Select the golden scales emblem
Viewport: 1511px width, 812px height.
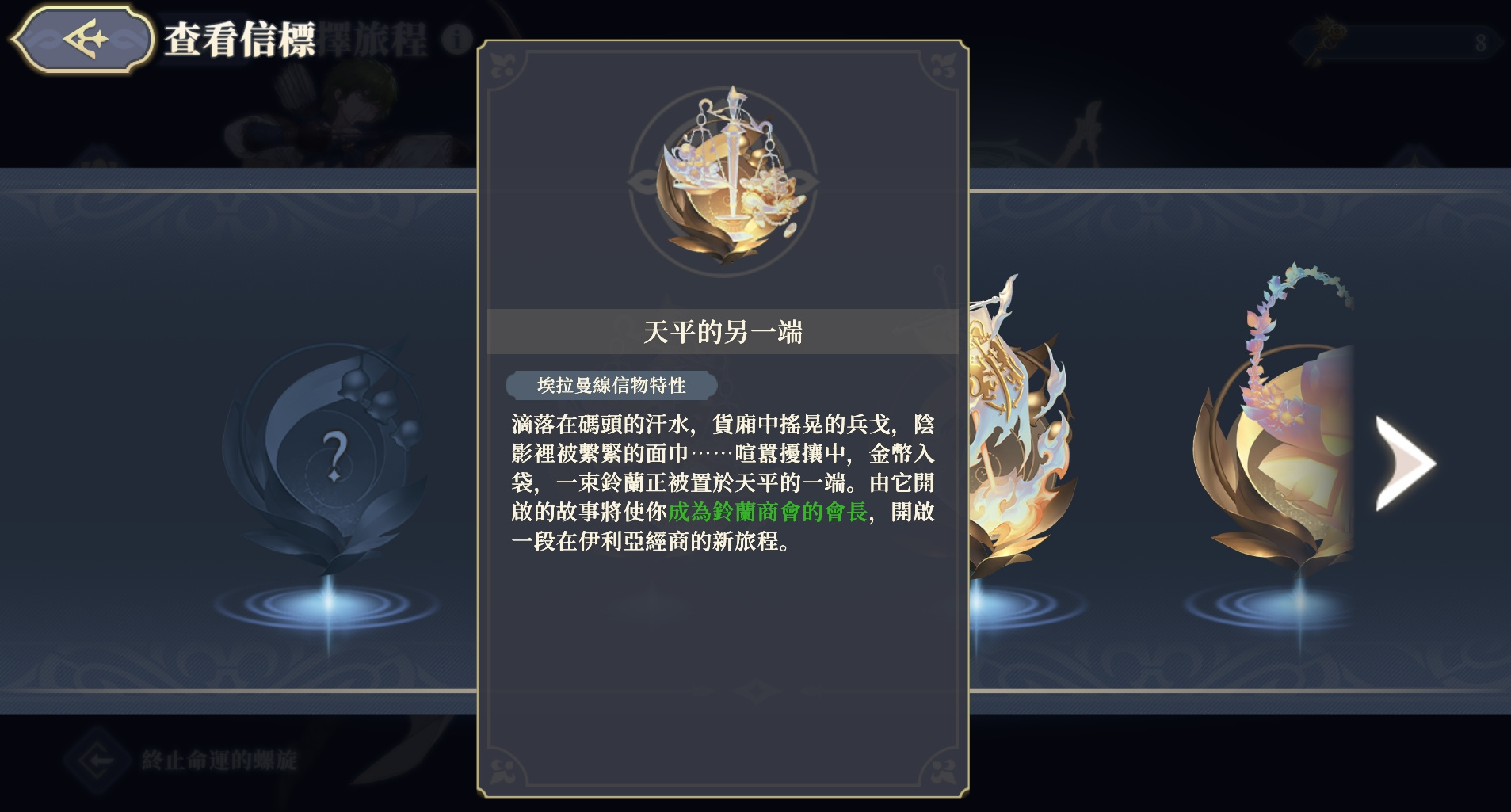pos(723,177)
